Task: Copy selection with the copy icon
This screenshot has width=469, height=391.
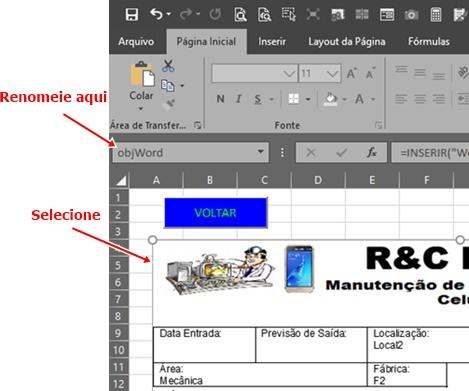Action: point(168,86)
